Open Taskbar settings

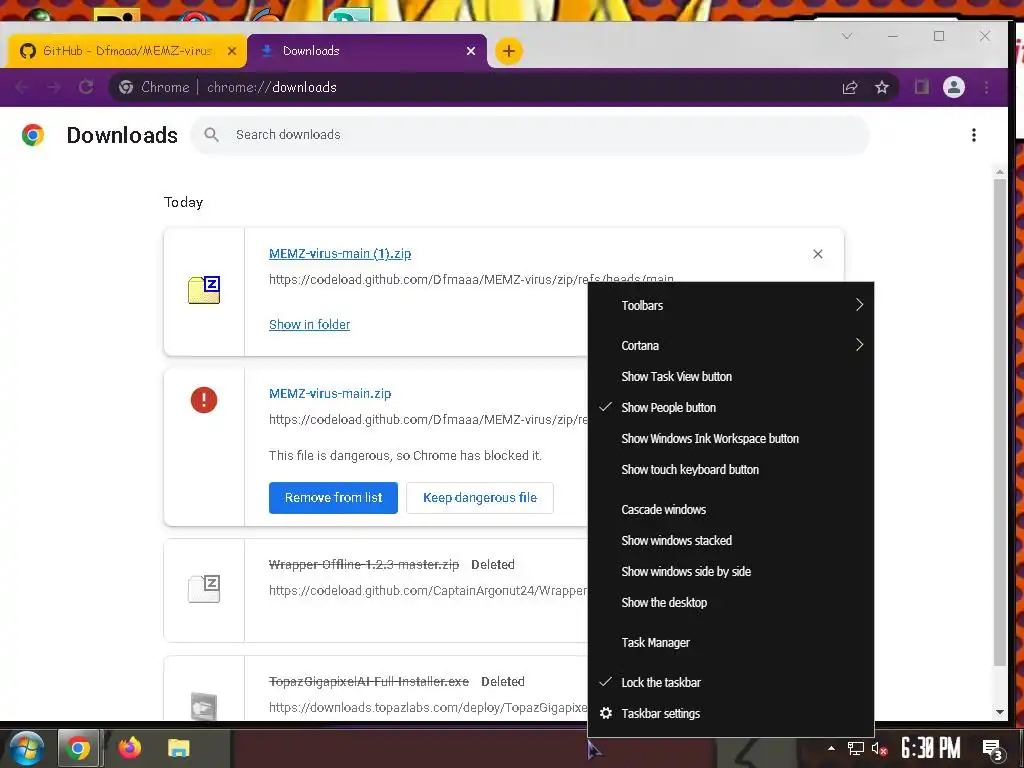[x=731, y=714]
